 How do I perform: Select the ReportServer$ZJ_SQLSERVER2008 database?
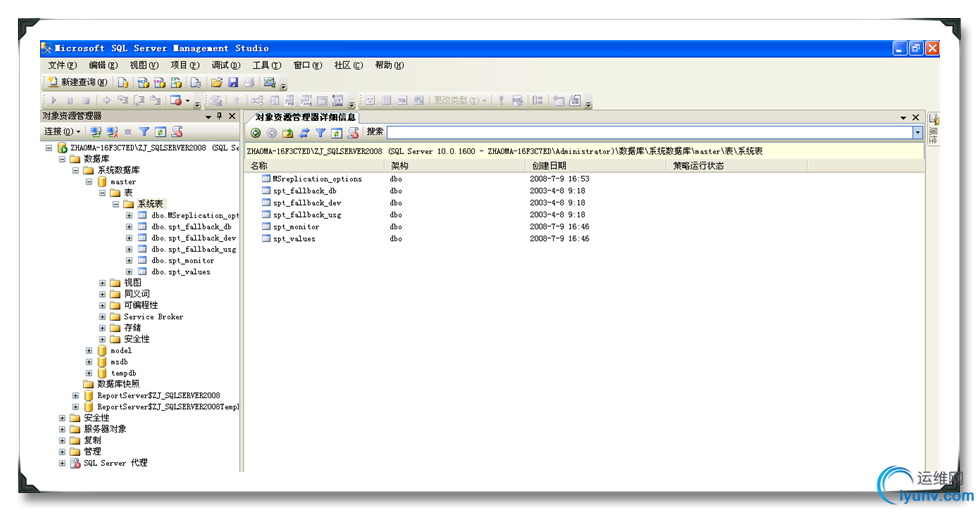coord(158,396)
